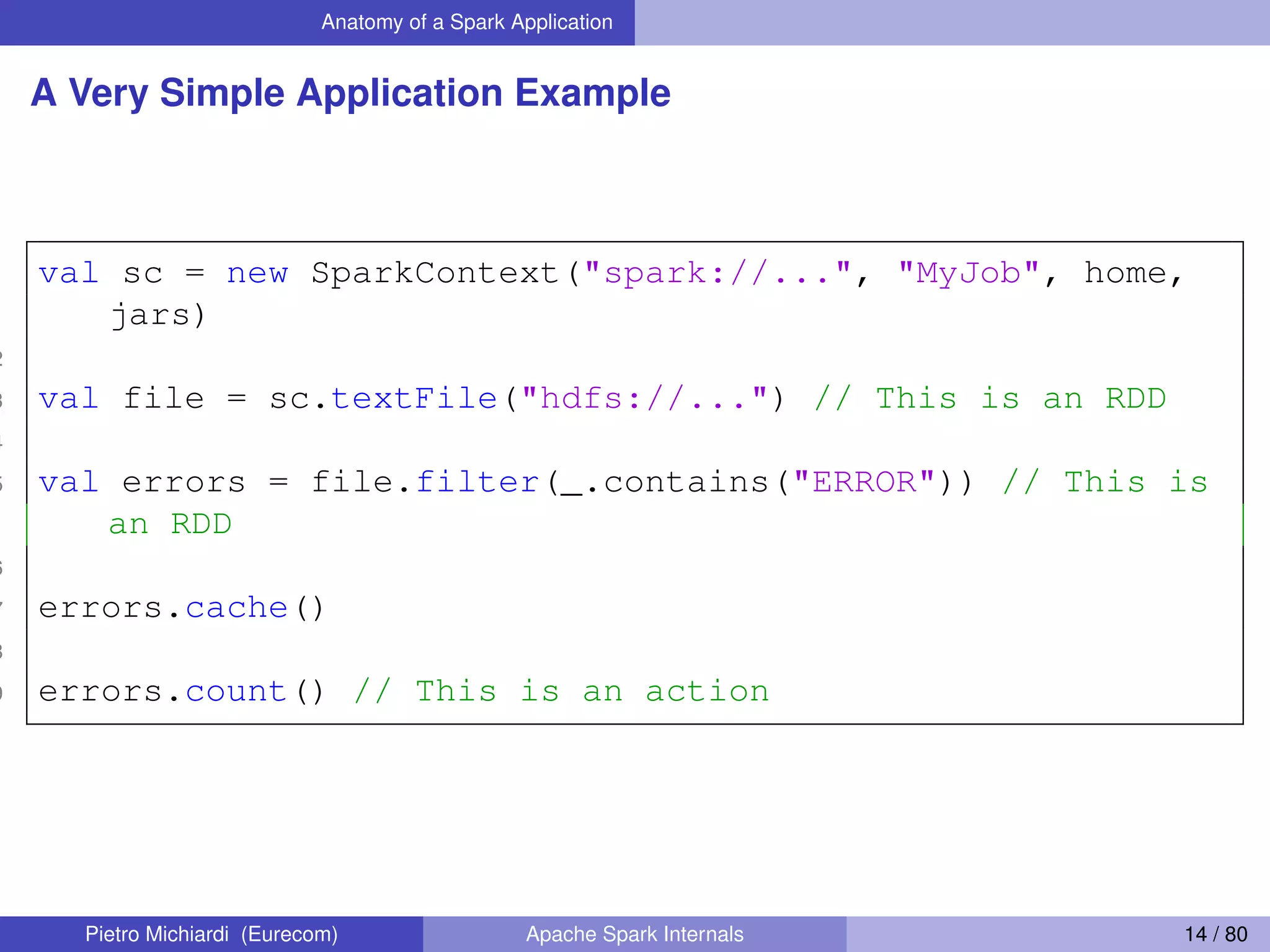This screenshot has width=1270, height=952.
Task: Click the 'Anatomy of a Spark Application' header section
Action: click(466, 22)
